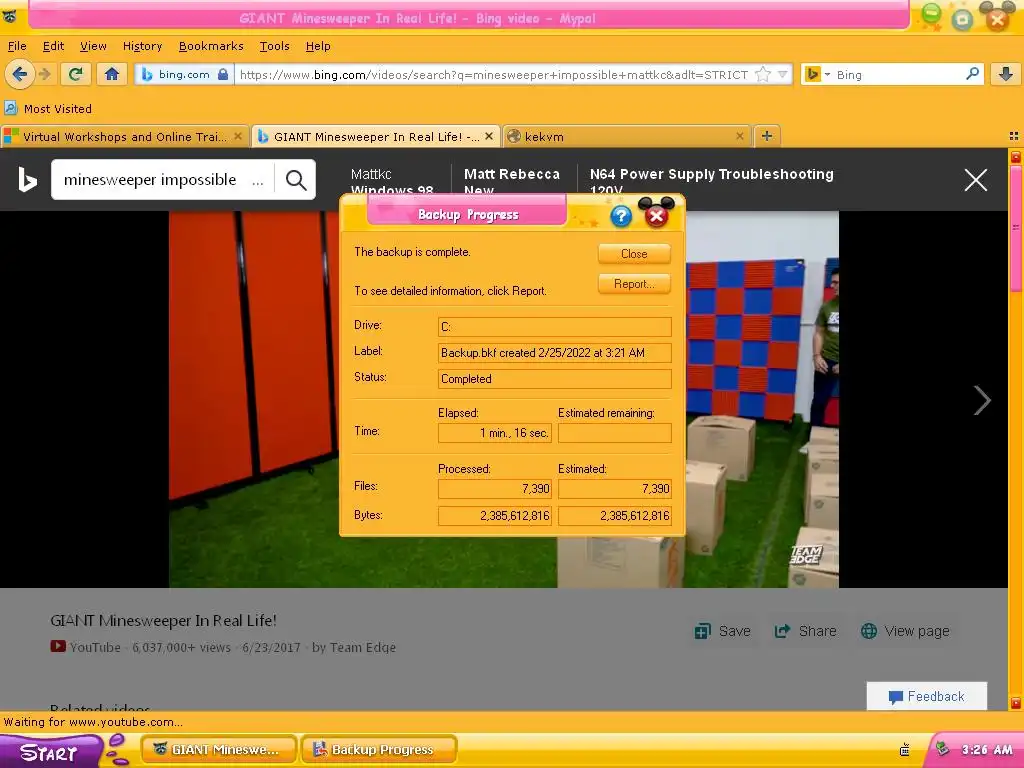Open help in Backup Progress dialog
Screen dimensions: 1024x768
coord(621,216)
